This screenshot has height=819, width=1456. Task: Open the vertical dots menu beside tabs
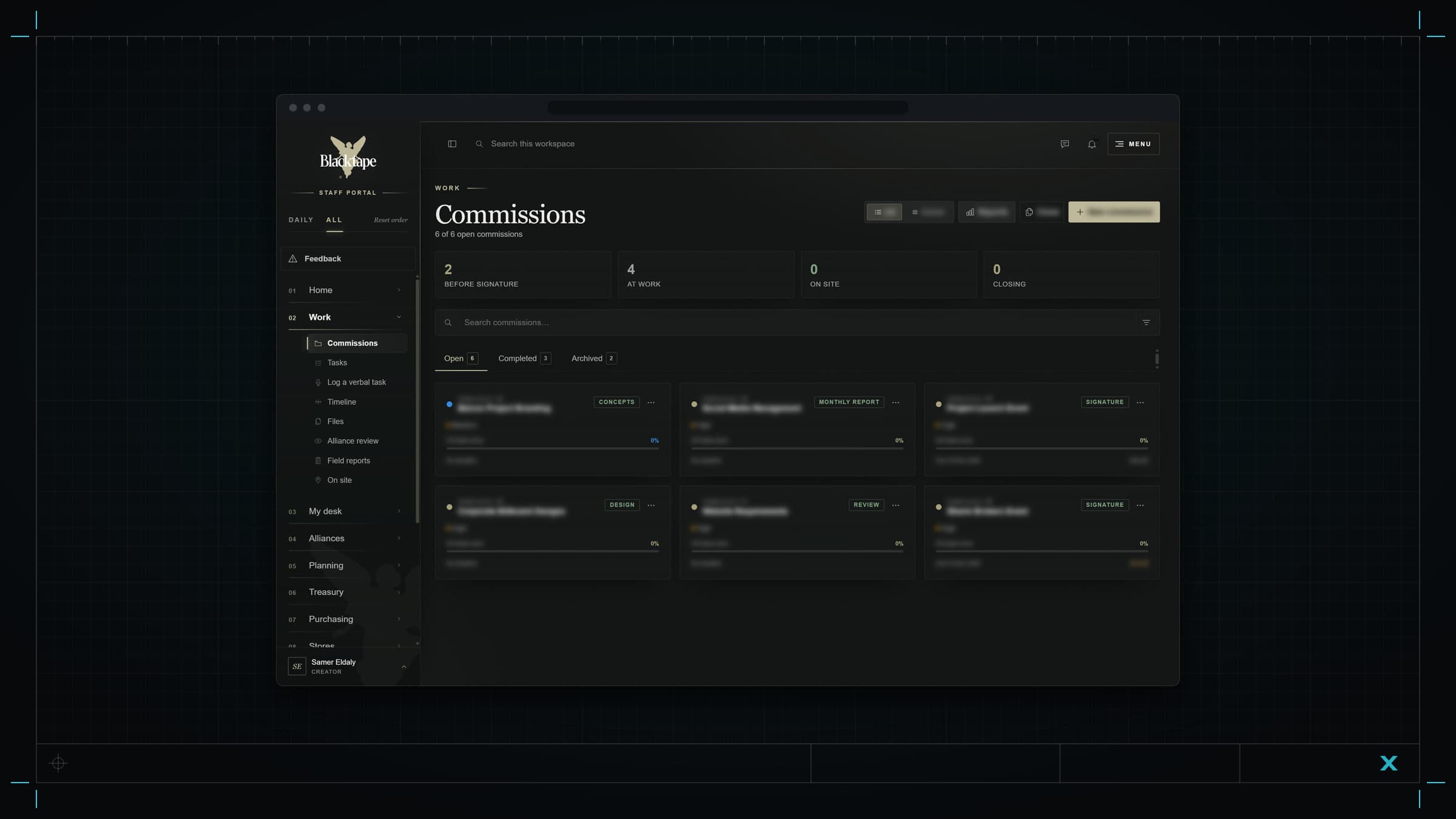coord(1157,359)
